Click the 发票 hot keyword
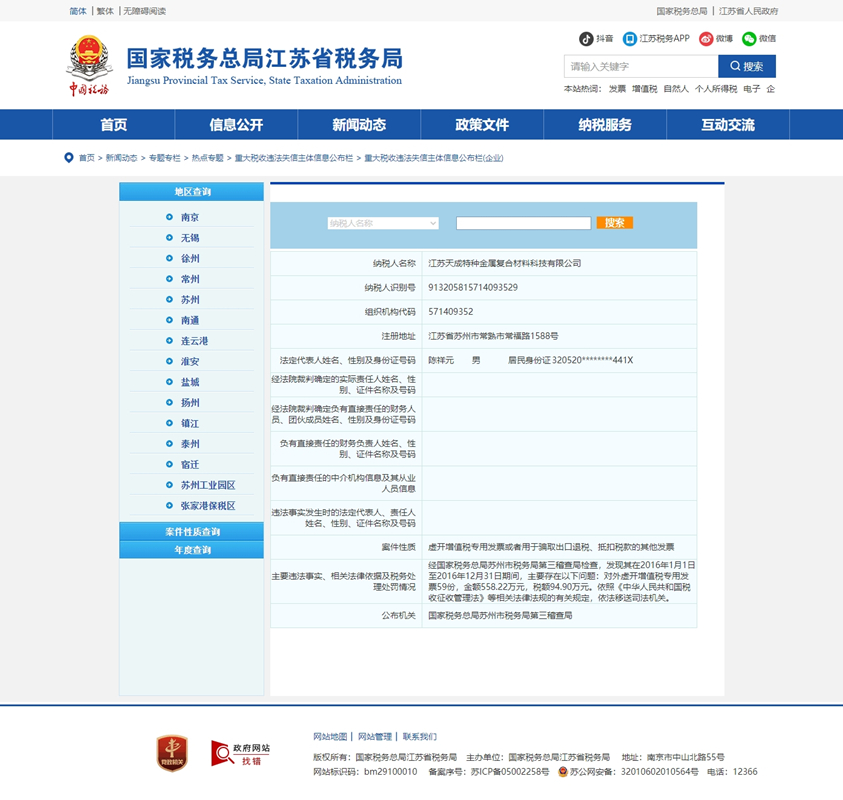The width and height of the screenshot is (843, 800). tap(617, 89)
